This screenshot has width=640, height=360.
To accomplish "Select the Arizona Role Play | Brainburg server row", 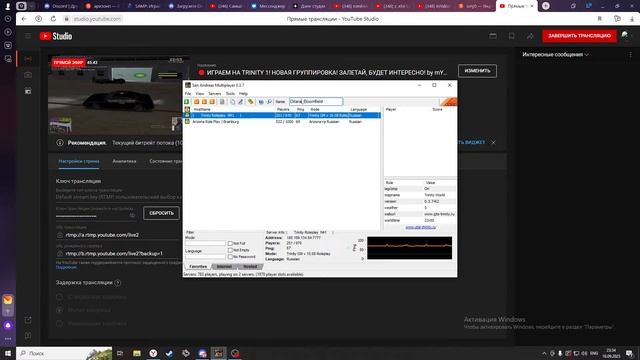I will pyautogui.click(x=282, y=122).
